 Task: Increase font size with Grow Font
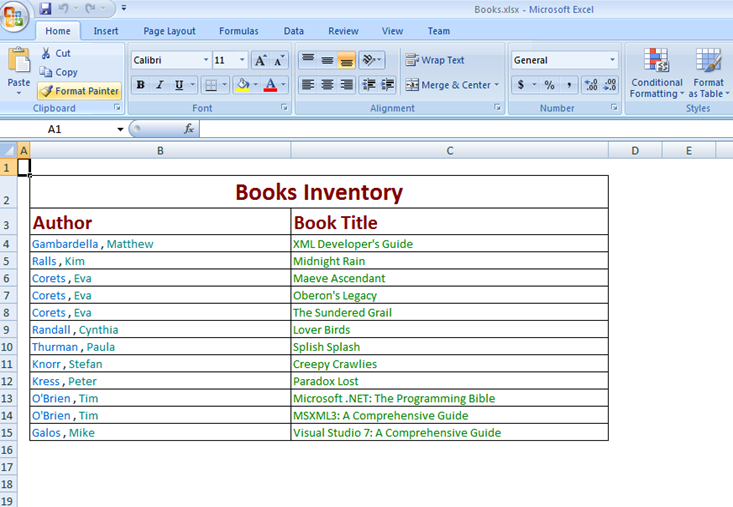pyautogui.click(x=260, y=60)
